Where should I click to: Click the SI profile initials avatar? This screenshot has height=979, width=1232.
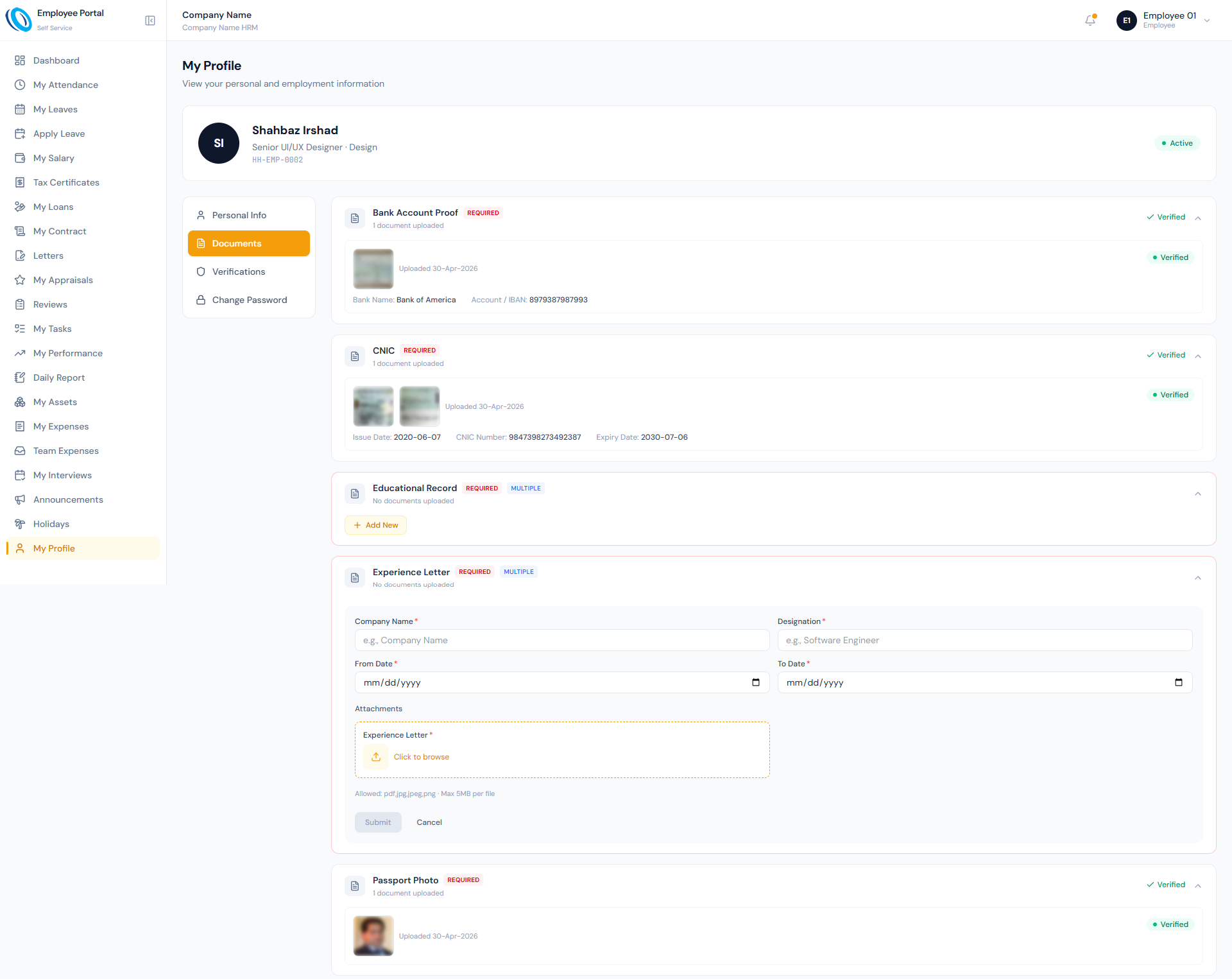tap(219, 143)
